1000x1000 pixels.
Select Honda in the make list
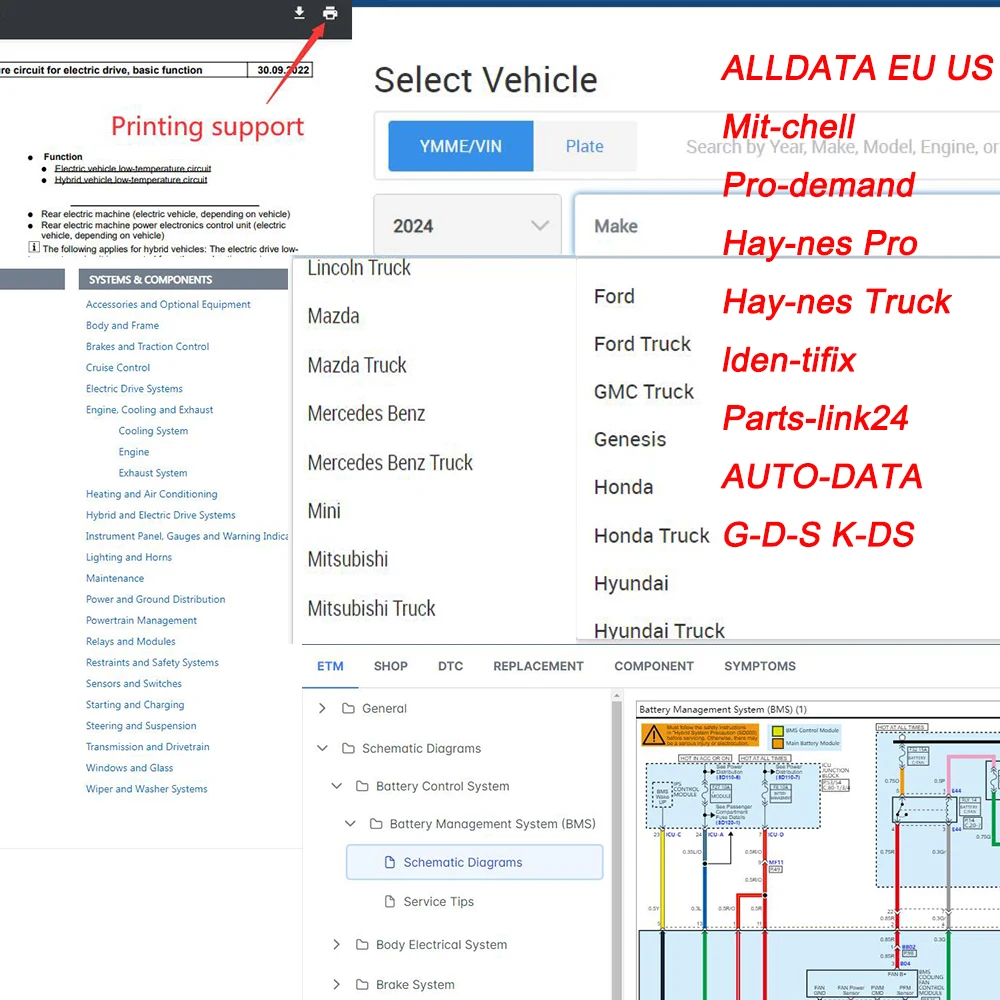point(623,487)
